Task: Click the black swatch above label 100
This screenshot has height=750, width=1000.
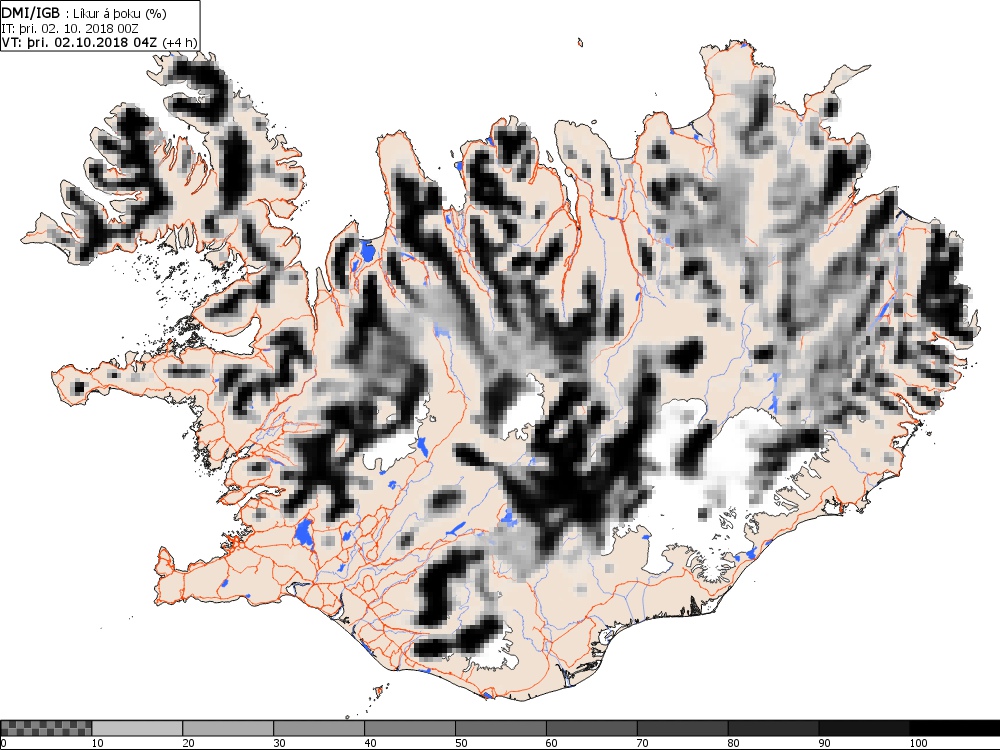Action: [955, 728]
